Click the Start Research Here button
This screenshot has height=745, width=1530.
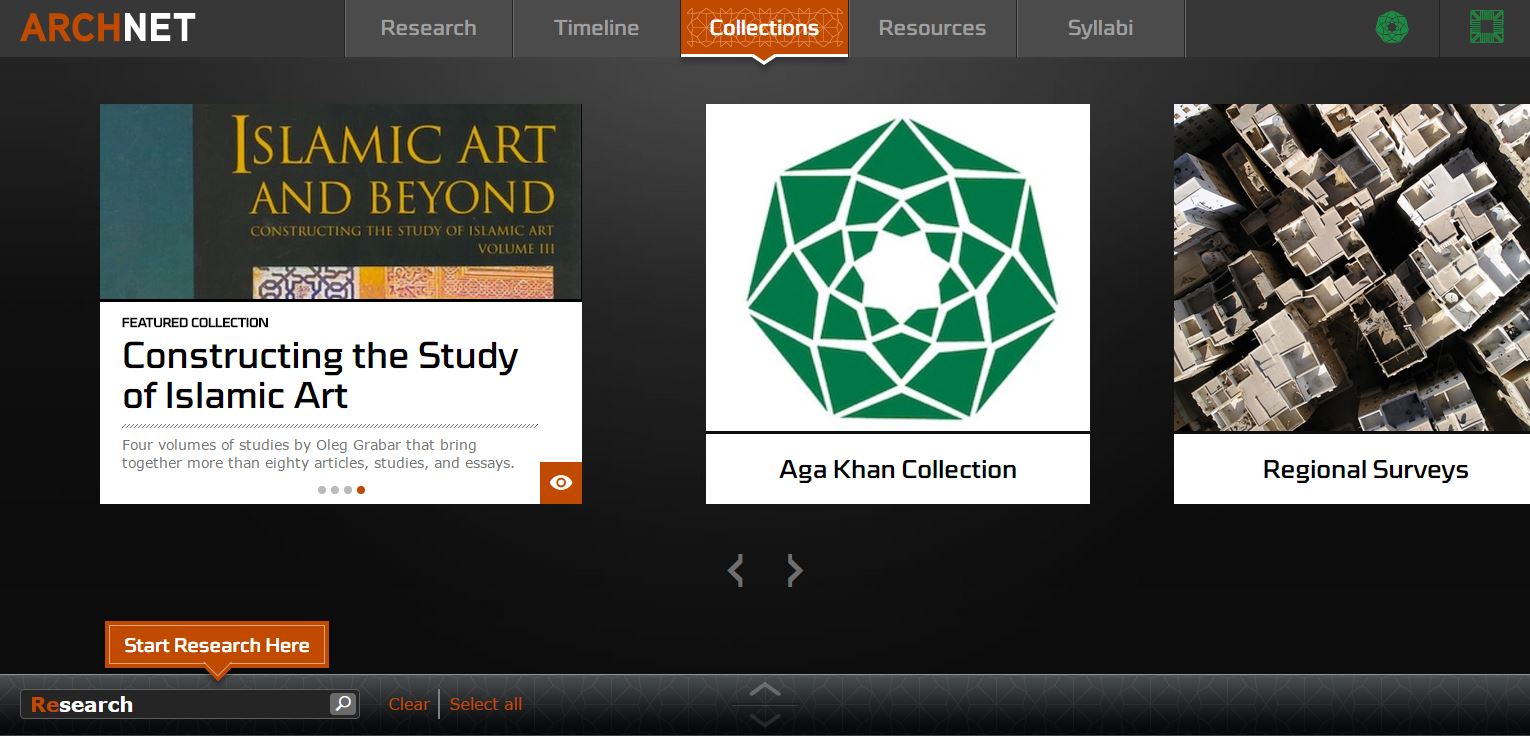(216, 645)
